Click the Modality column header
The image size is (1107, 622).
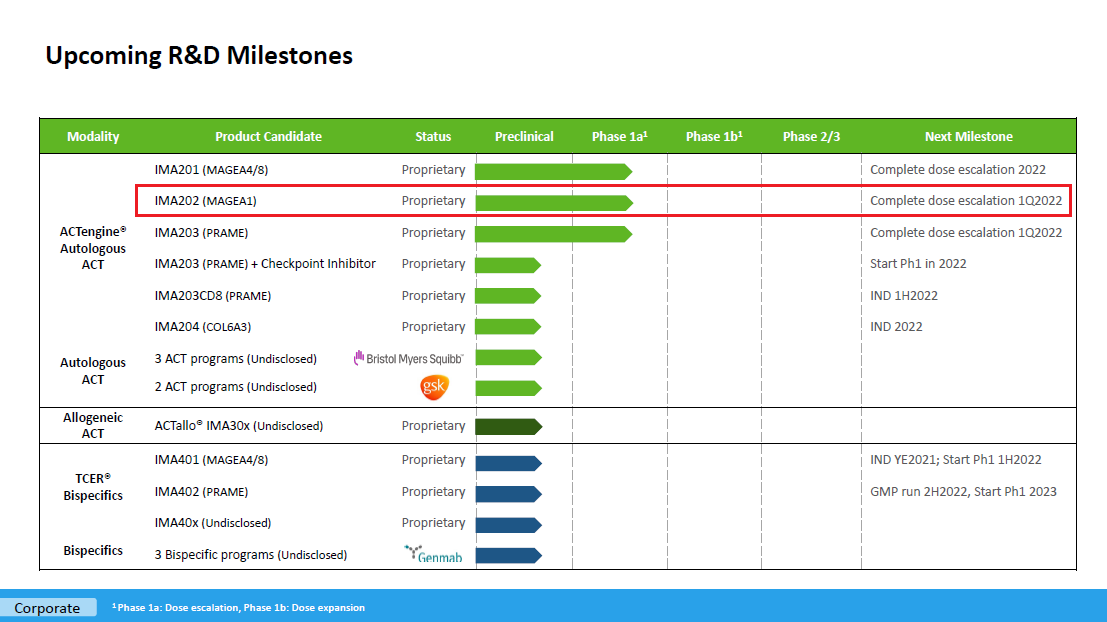93,137
